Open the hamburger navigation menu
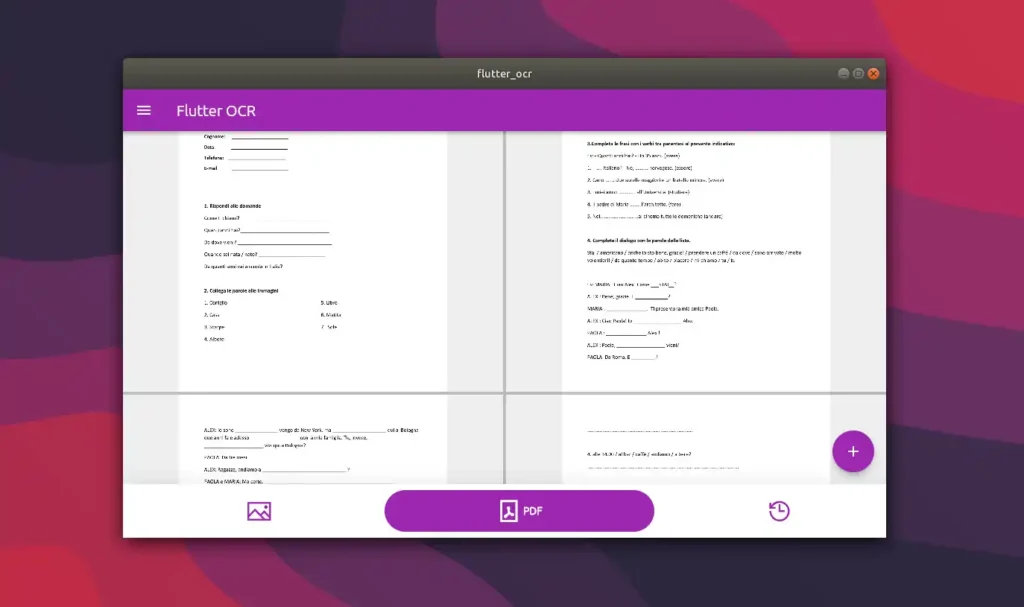The width and height of the screenshot is (1024, 607). [144, 110]
